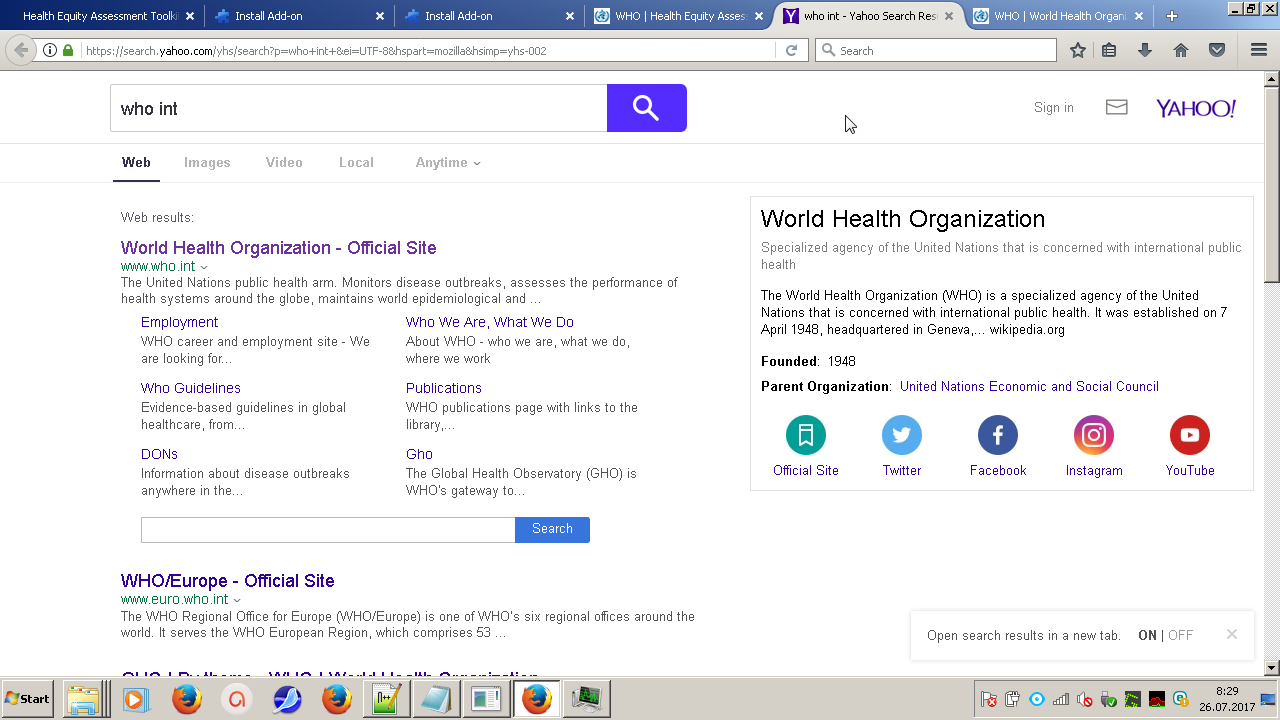Save the page to Pocket

(1217, 50)
